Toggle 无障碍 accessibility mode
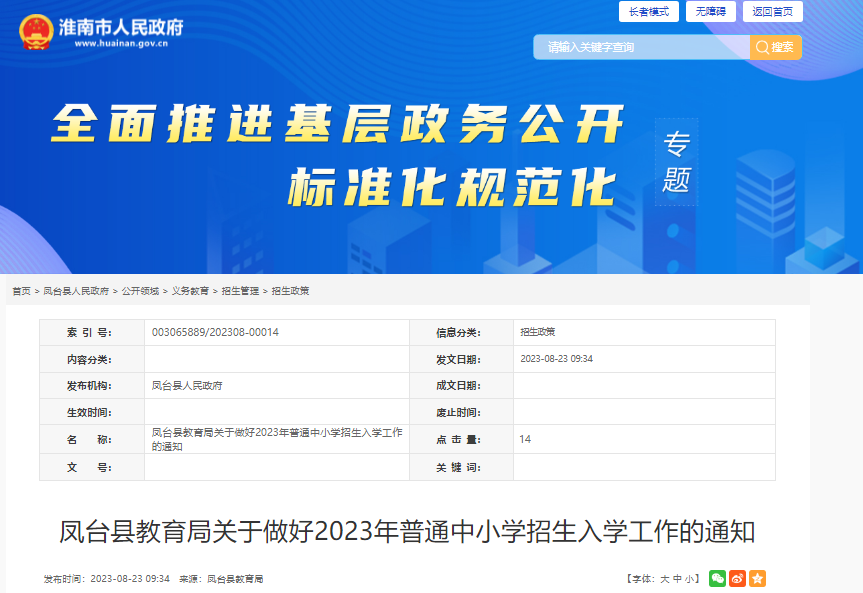863x593 pixels. point(710,12)
